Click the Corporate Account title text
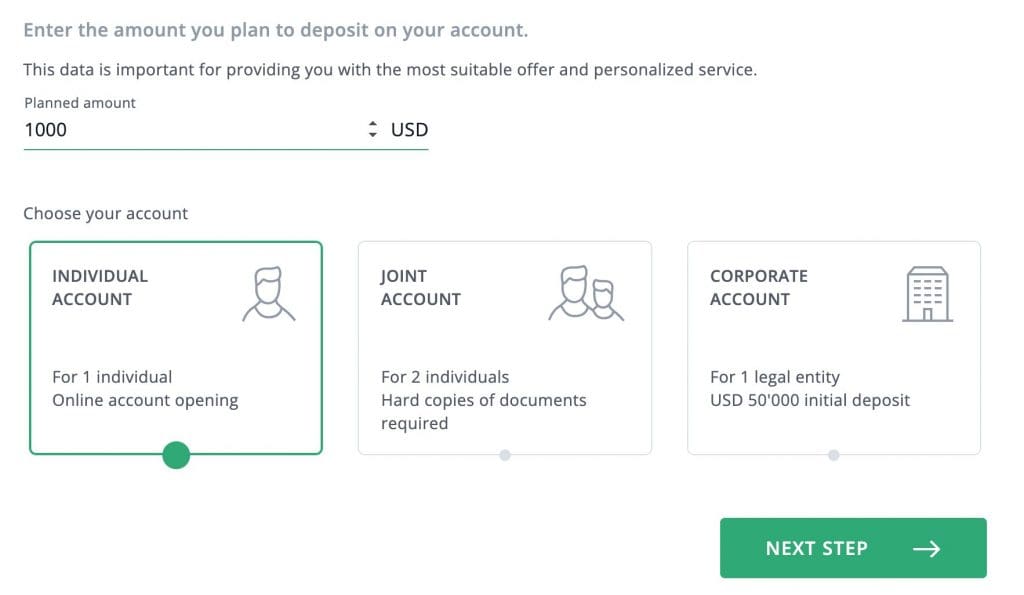Image resolution: width=1024 pixels, height=595 pixels. 759,287
